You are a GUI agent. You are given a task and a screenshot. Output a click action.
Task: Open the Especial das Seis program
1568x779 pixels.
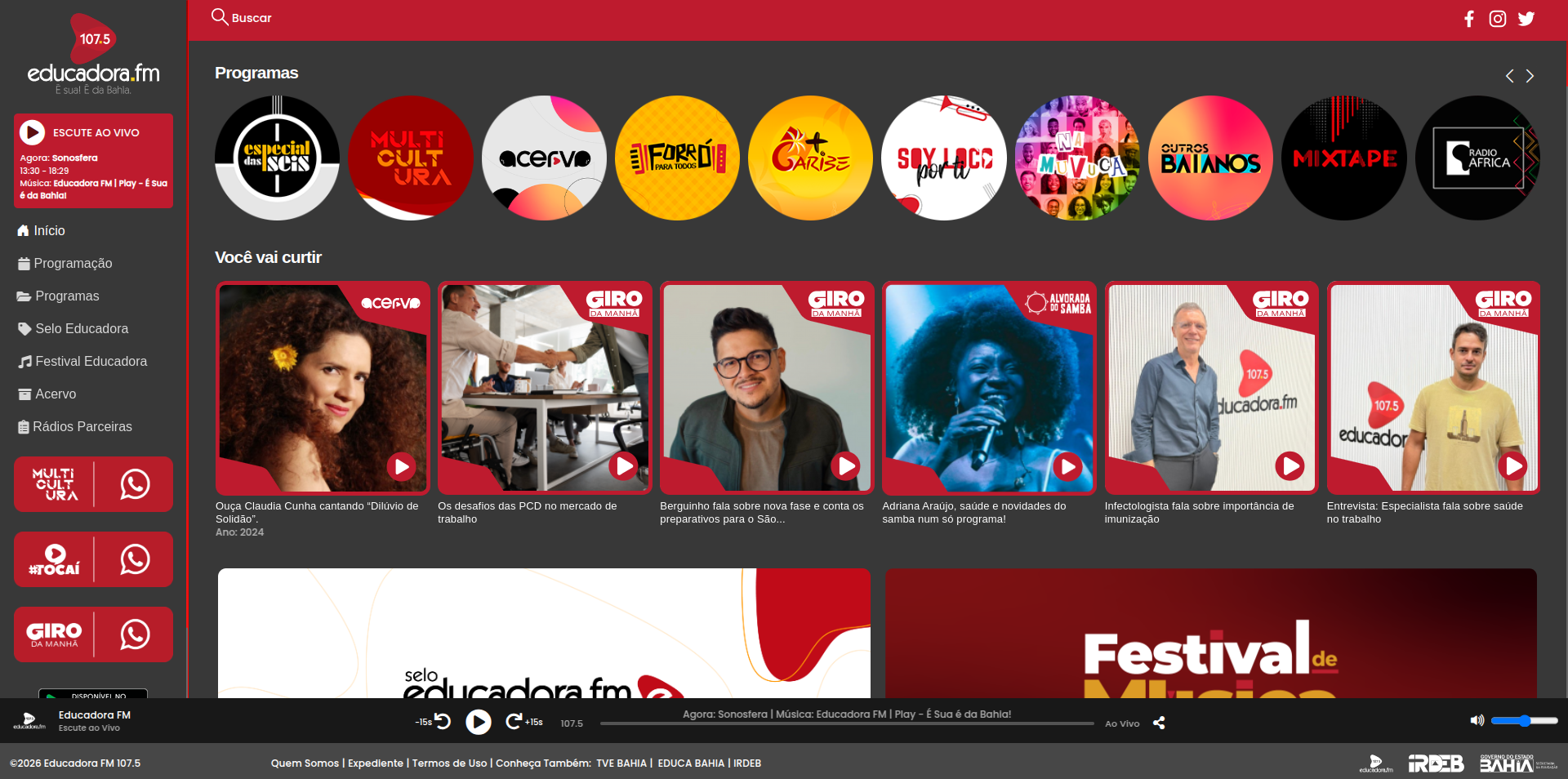(278, 158)
